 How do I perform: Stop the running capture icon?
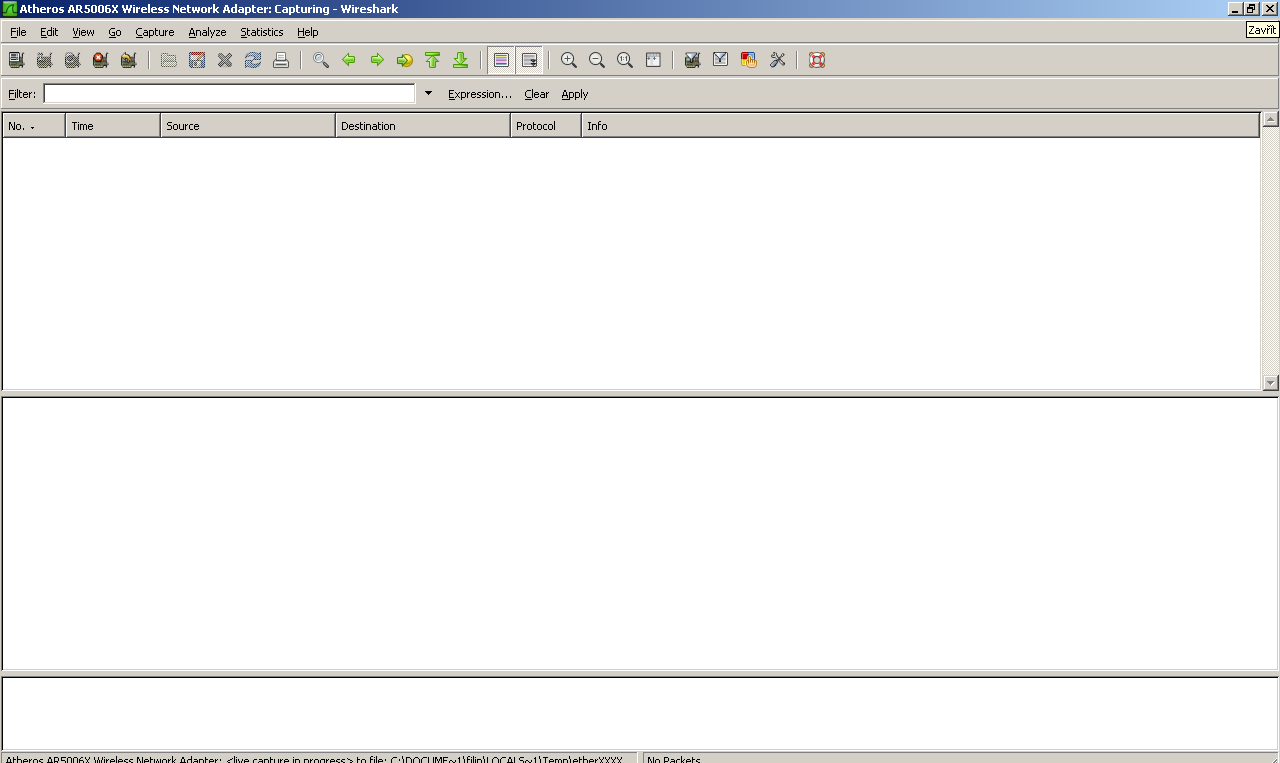point(100,60)
